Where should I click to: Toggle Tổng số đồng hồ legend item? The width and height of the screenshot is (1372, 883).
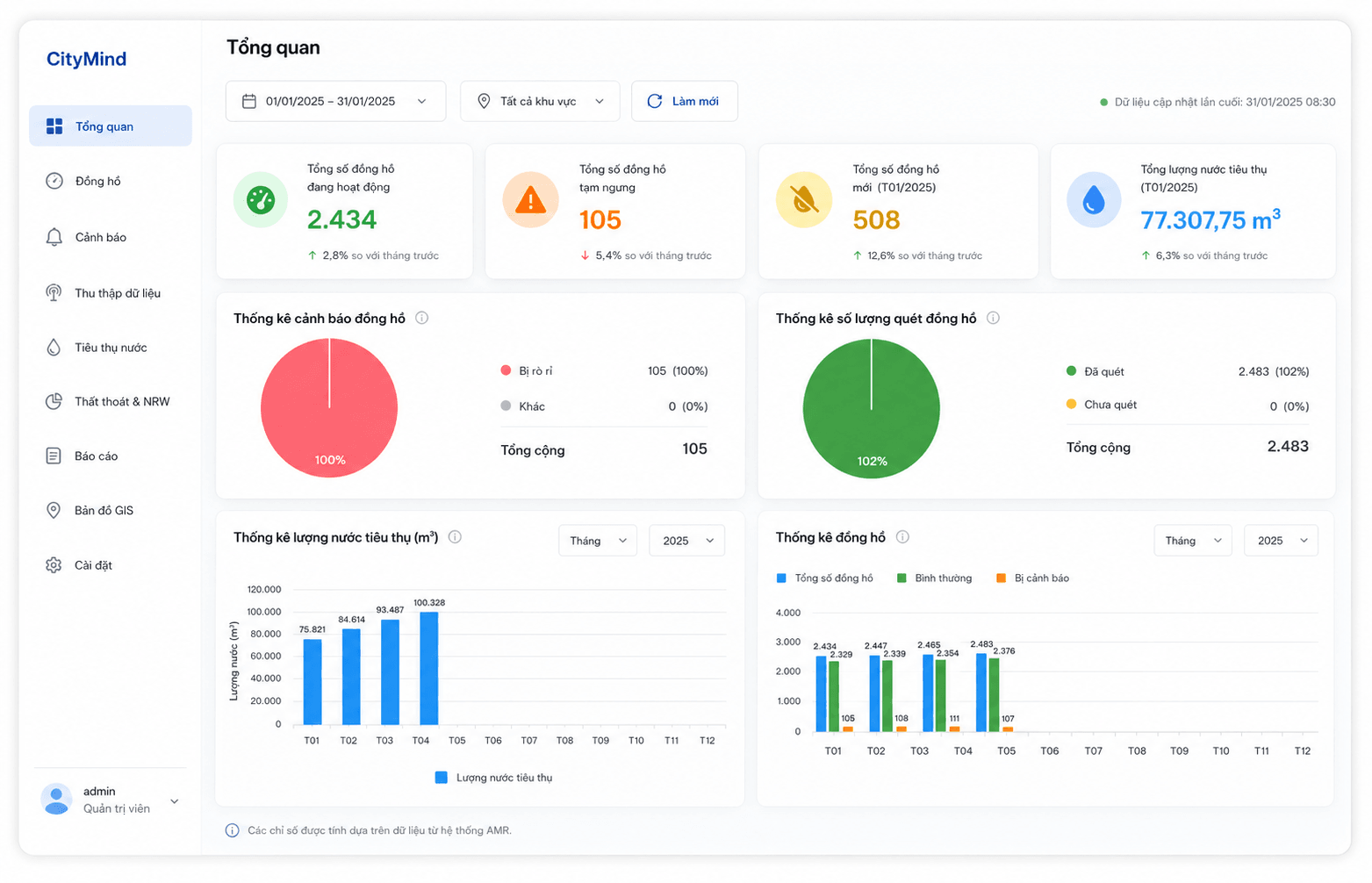pyautogui.click(x=825, y=578)
